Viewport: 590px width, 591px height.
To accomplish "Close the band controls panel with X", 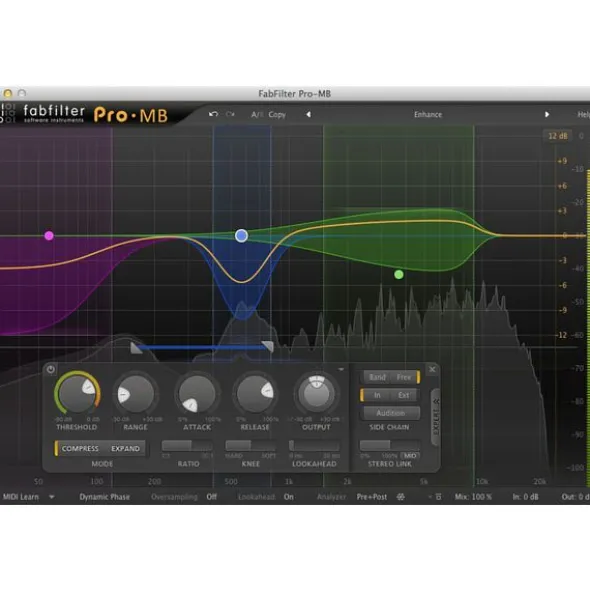I will [x=432, y=369].
